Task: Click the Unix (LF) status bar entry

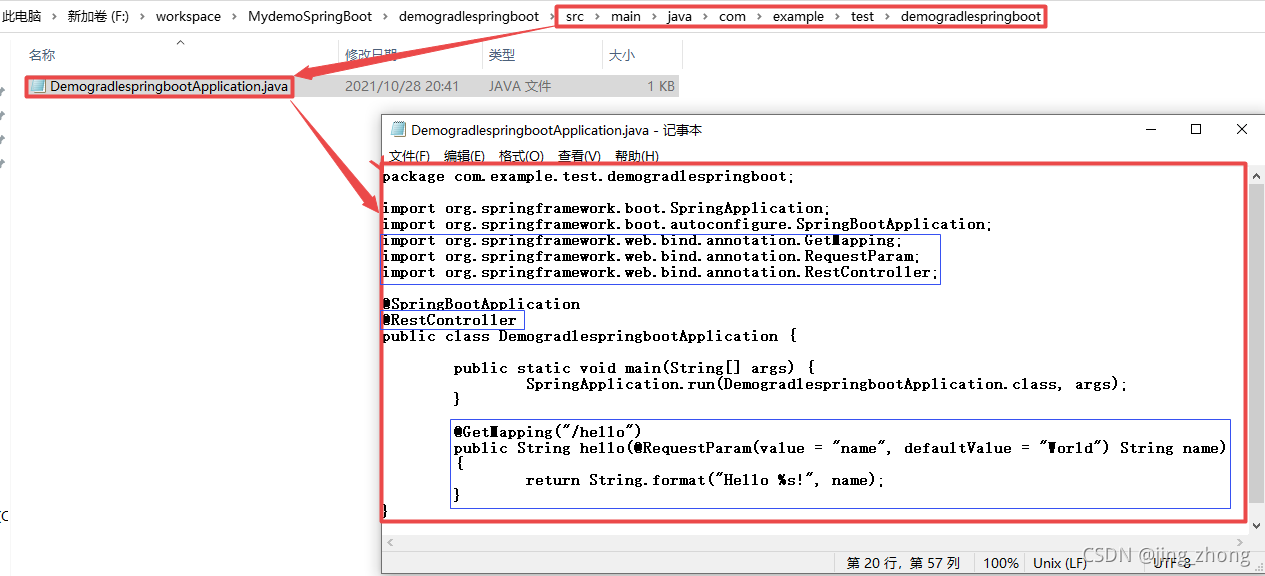Action: pyautogui.click(x=1060, y=563)
